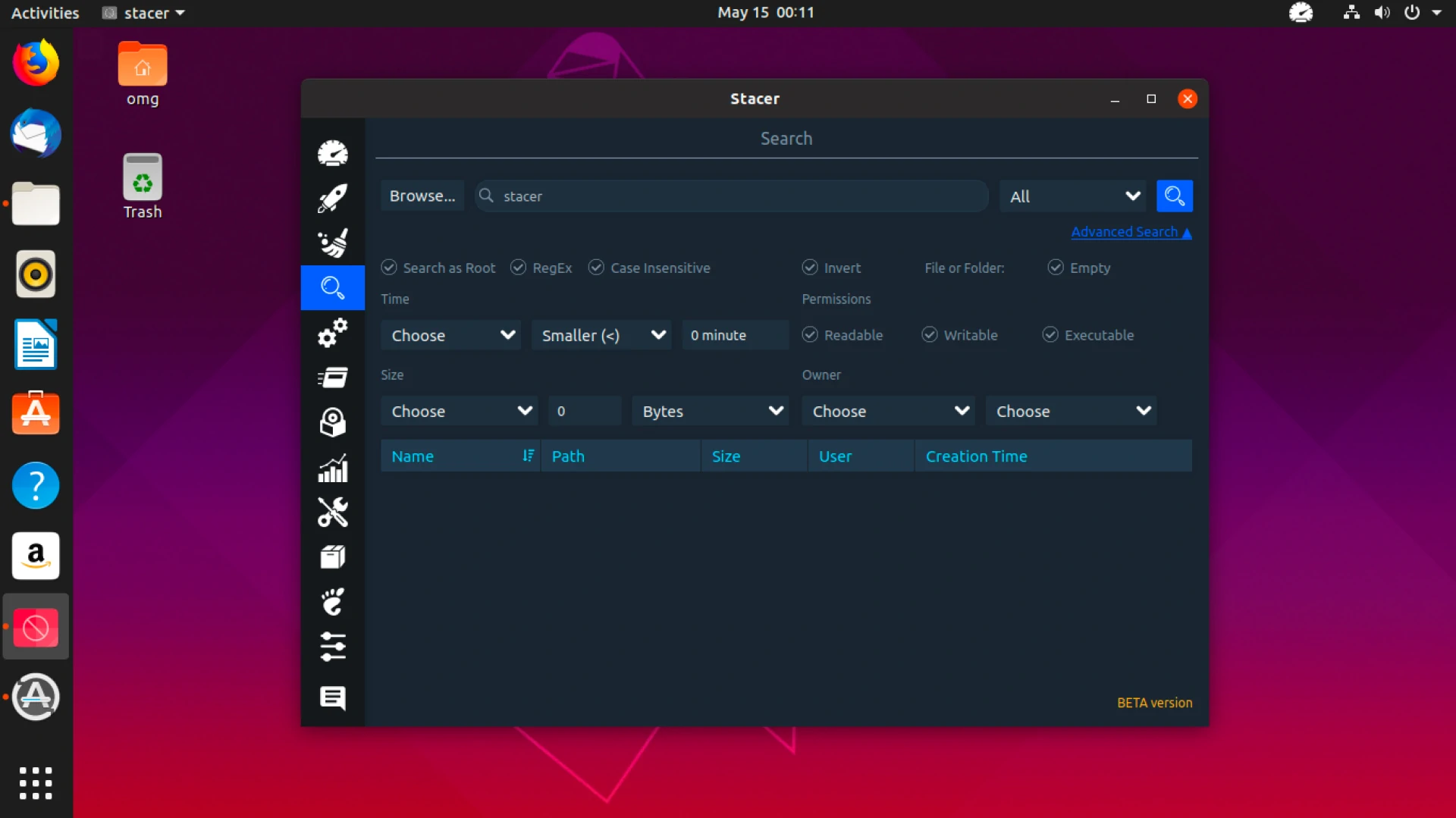1456x818 pixels.
Task: Toggle the Invert checkbox
Action: click(x=831, y=268)
